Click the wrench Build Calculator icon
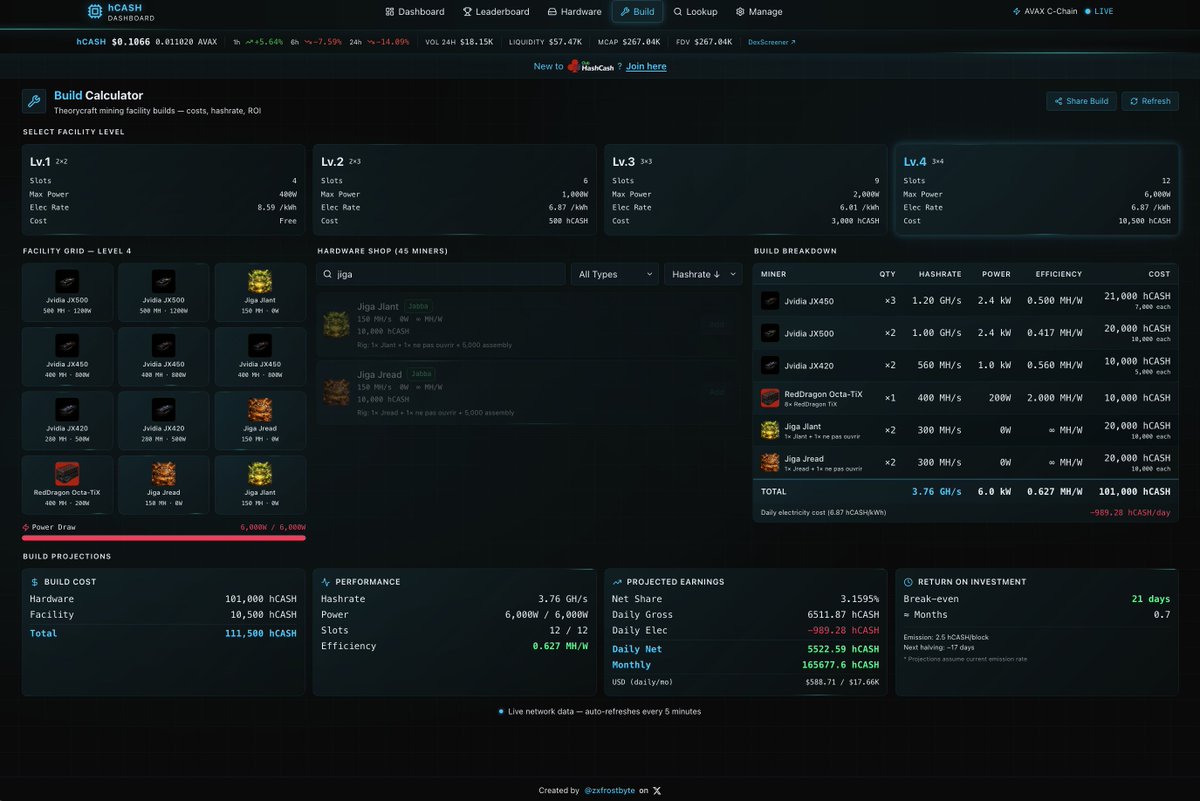This screenshot has height=801, width=1200. pos(34,101)
